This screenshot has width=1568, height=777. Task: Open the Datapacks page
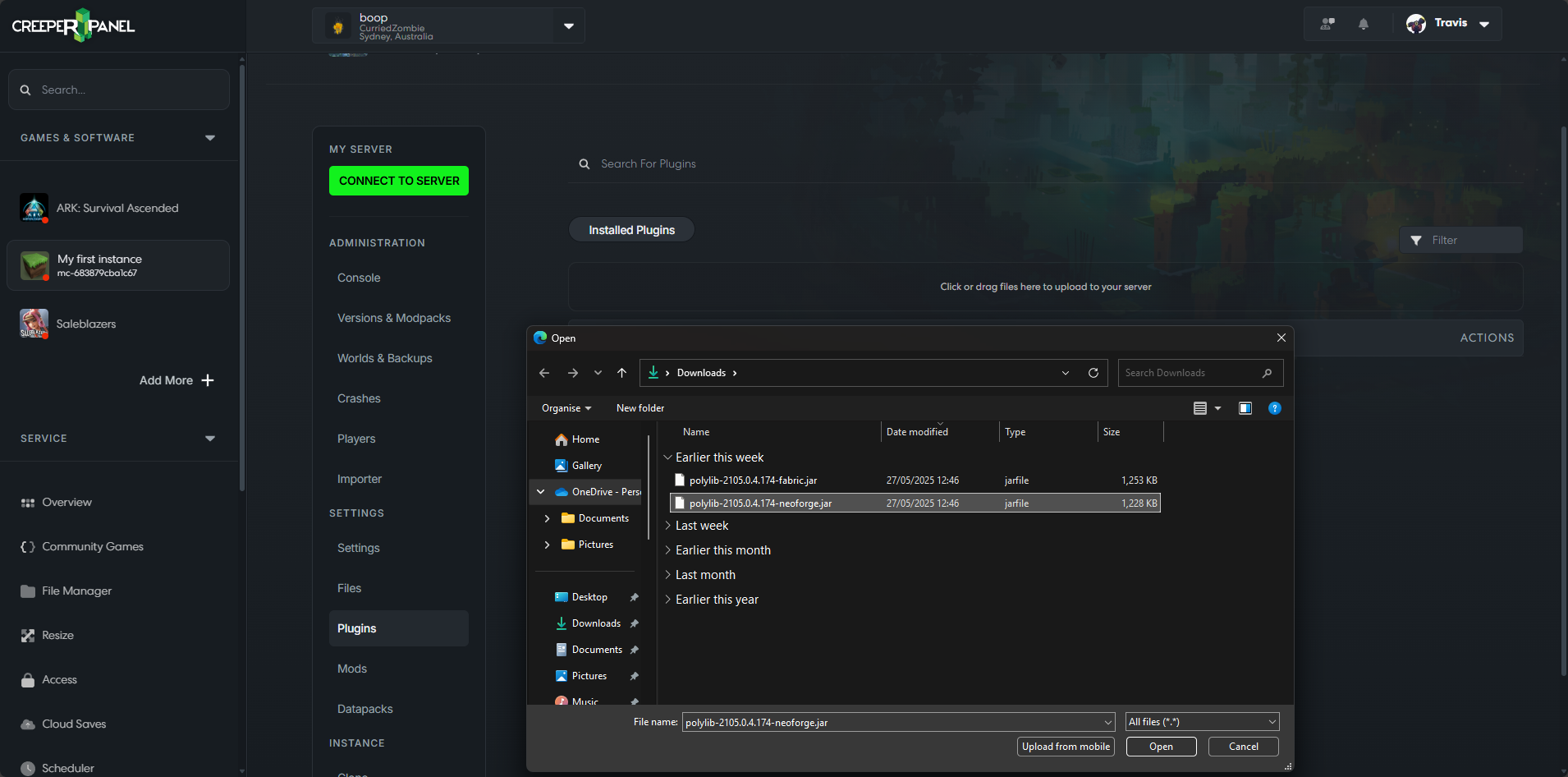[x=365, y=709]
